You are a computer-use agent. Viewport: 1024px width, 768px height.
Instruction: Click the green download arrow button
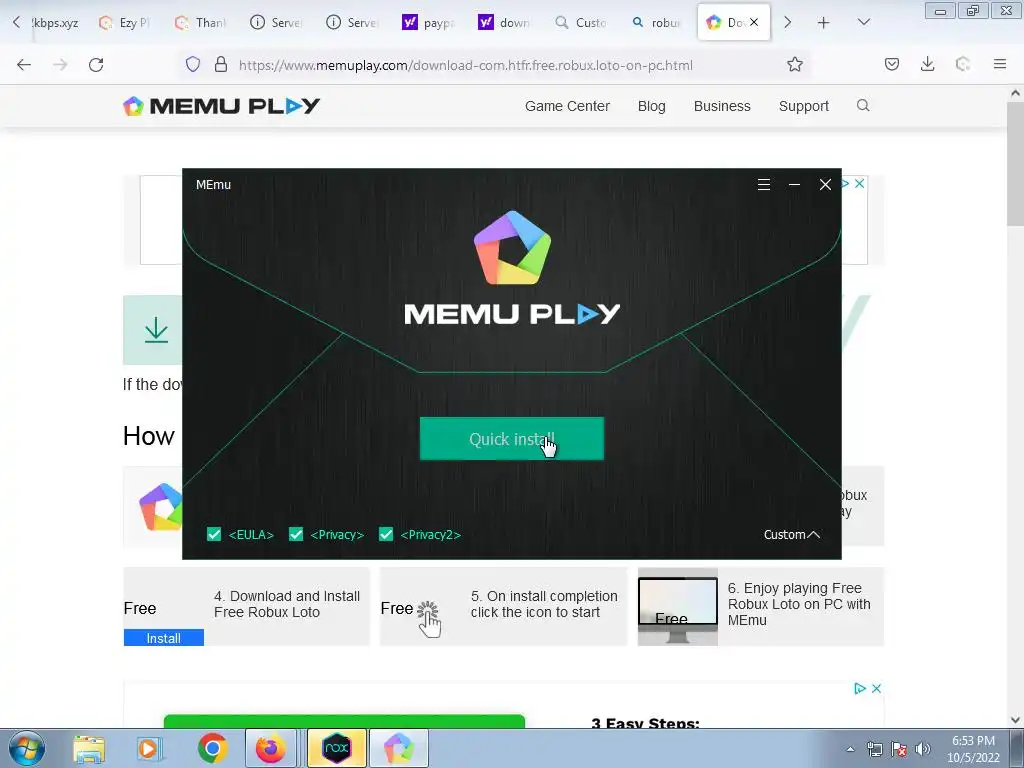tap(155, 330)
